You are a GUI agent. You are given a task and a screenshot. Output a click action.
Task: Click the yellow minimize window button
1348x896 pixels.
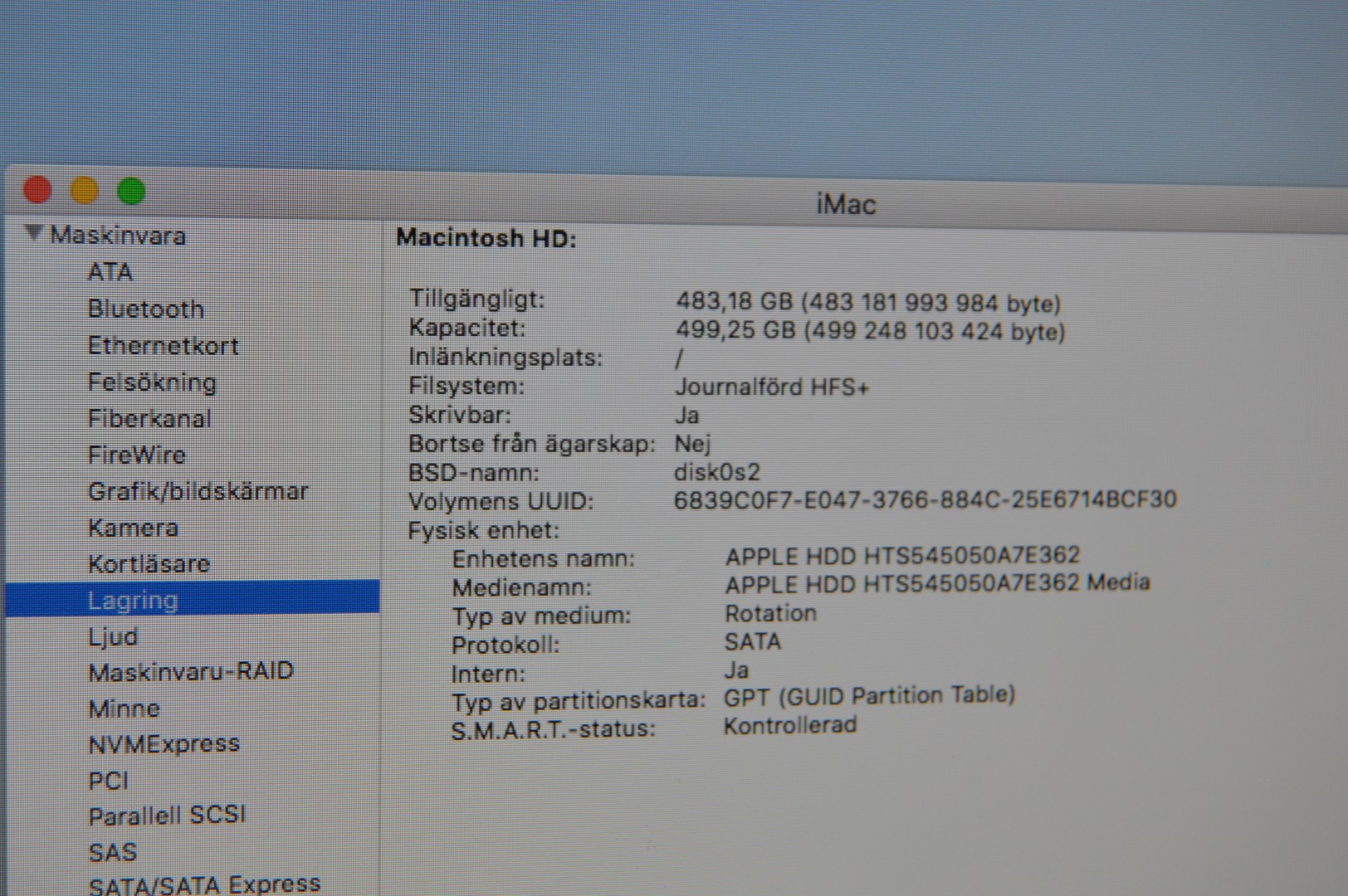point(84,191)
